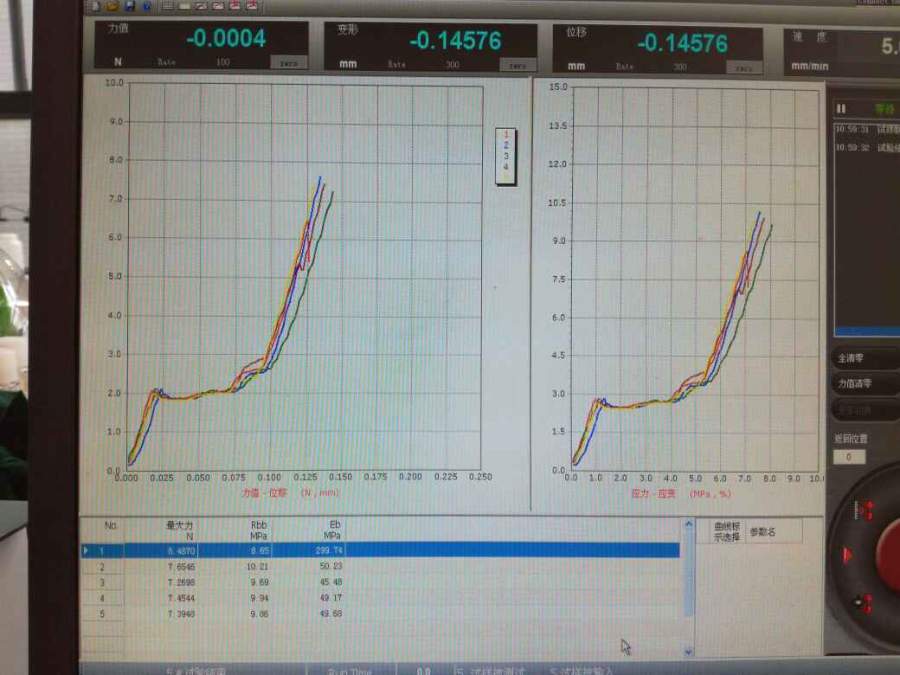Click the curve legend box on force chart
Viewport: 900px width, 675px height.
pos(506,156)
